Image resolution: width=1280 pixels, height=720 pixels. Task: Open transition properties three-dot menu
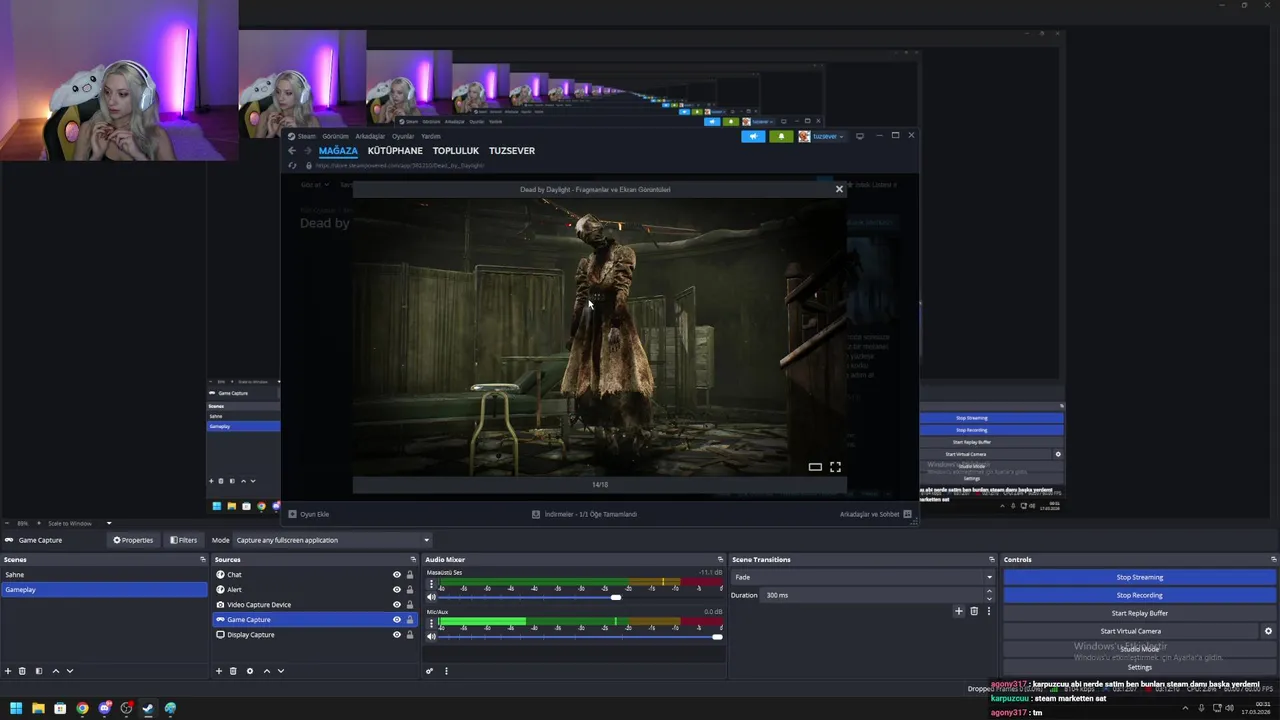[989, 611]
